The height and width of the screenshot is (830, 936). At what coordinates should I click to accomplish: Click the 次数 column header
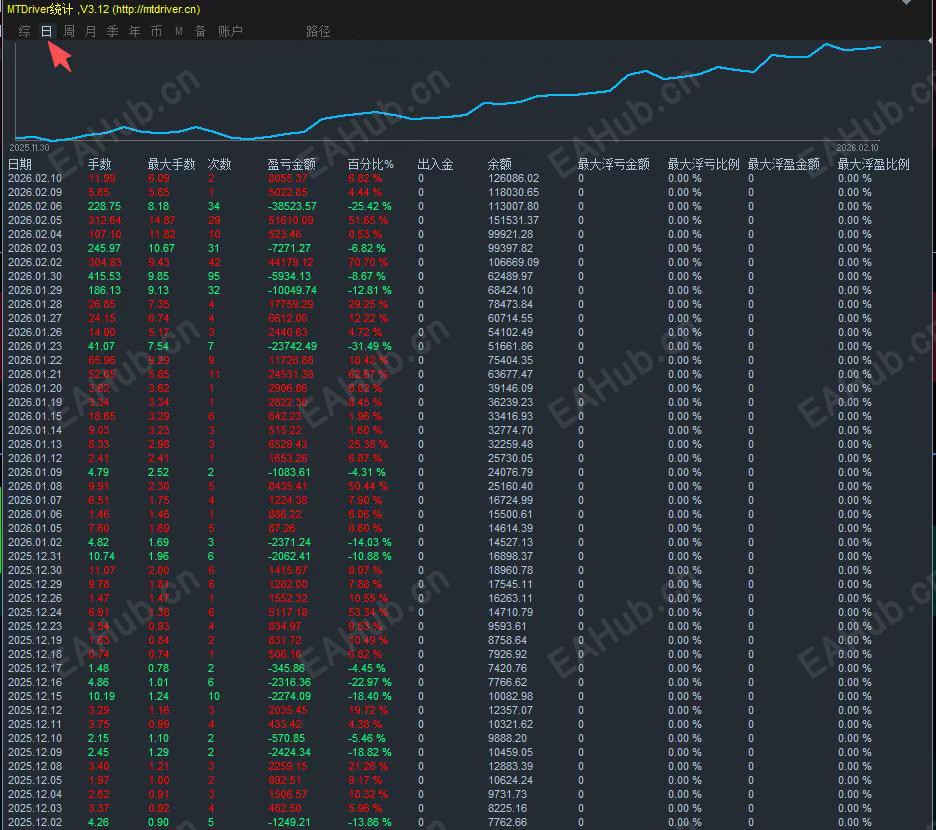coord(219,164)
